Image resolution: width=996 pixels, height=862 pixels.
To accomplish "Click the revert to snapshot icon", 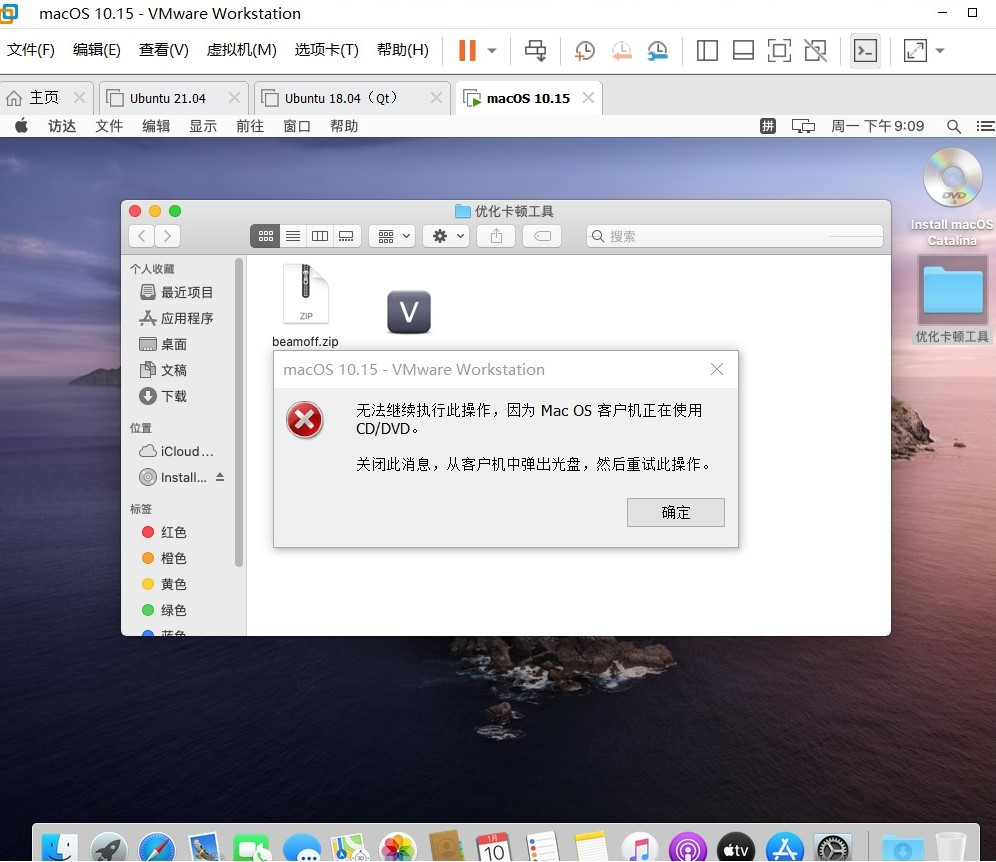I will (x=621, y=51).
